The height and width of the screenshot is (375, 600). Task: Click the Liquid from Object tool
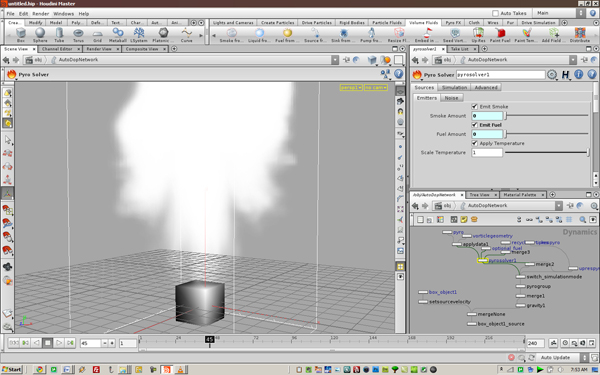click(259, 35)
